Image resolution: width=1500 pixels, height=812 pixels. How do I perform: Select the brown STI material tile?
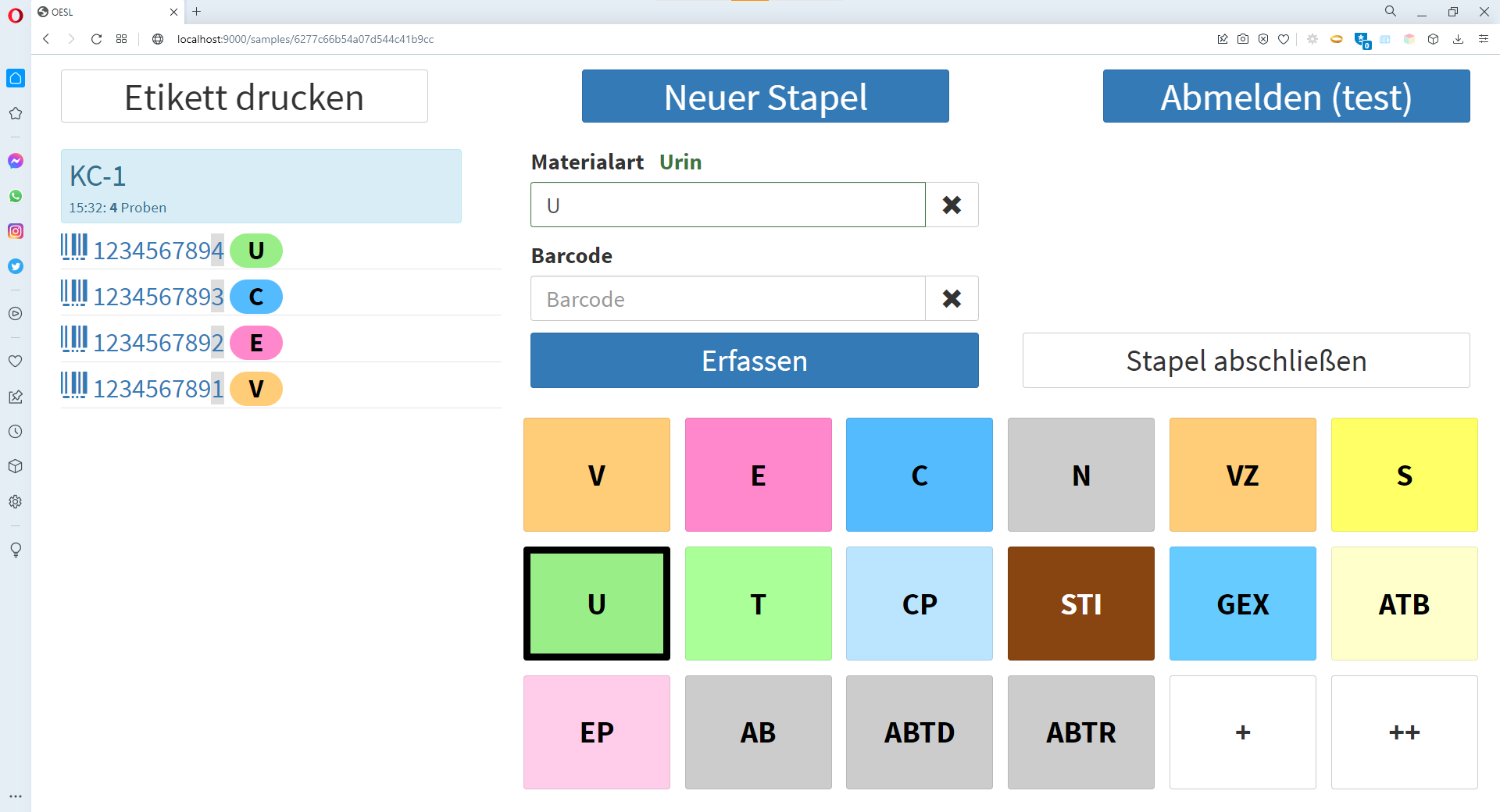pyautogui.click(x=1080, y=604)
